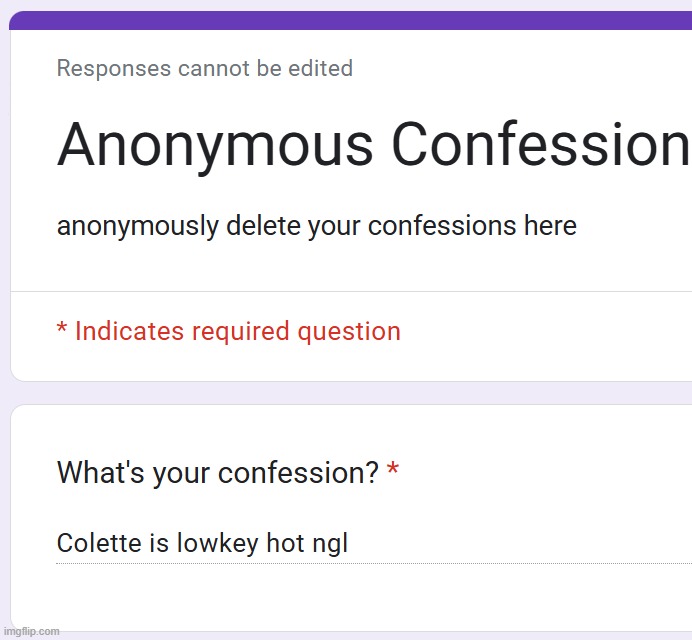This screenshot has height=640, width=692.
Task: Click the red asterisk before "Indicates"
Action: point(62,331)
